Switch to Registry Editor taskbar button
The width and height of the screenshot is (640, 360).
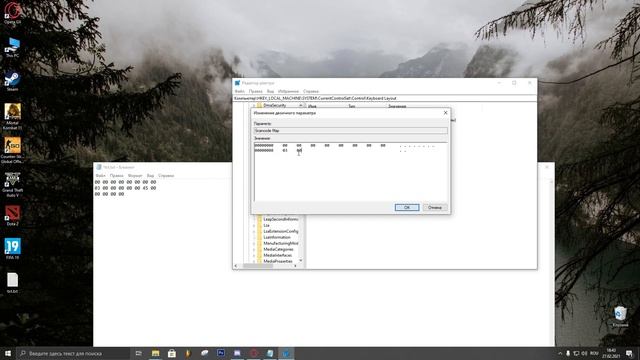coord(286,353)
